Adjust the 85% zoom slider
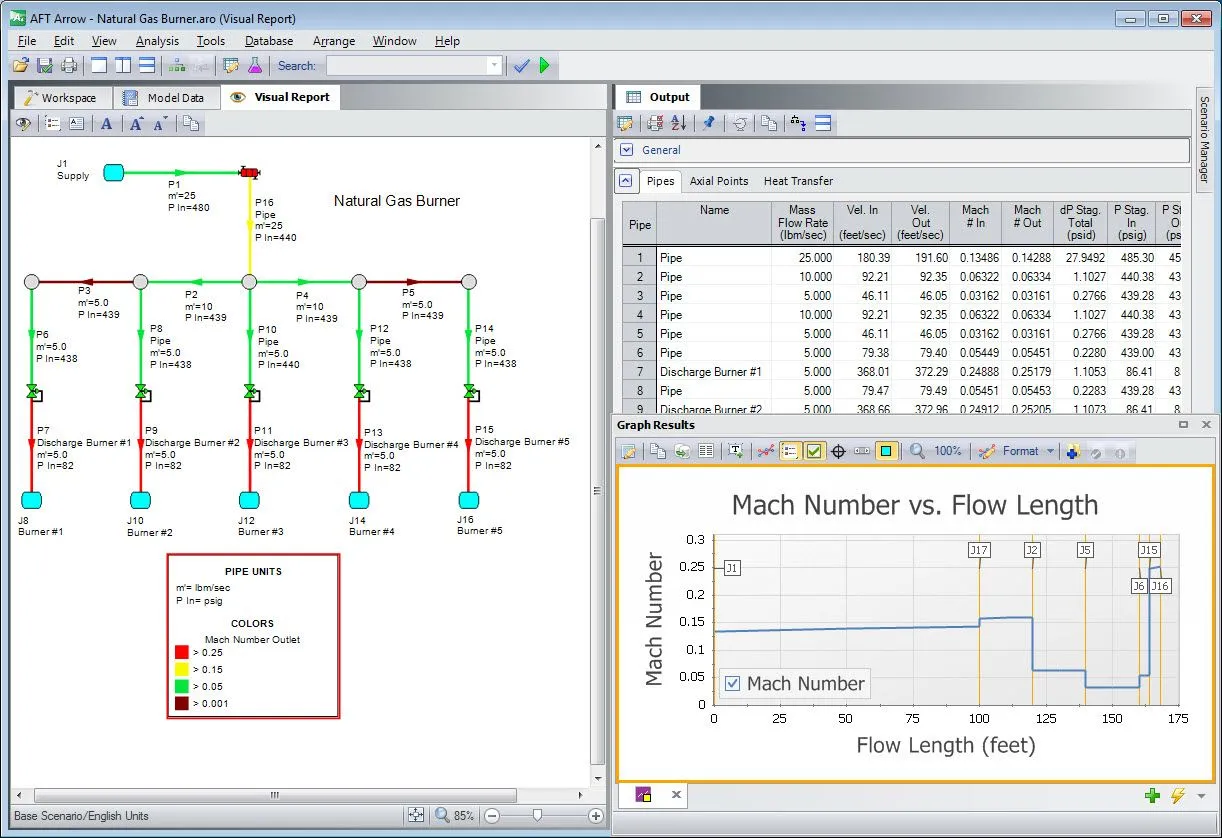 click(x=537, y=815)
